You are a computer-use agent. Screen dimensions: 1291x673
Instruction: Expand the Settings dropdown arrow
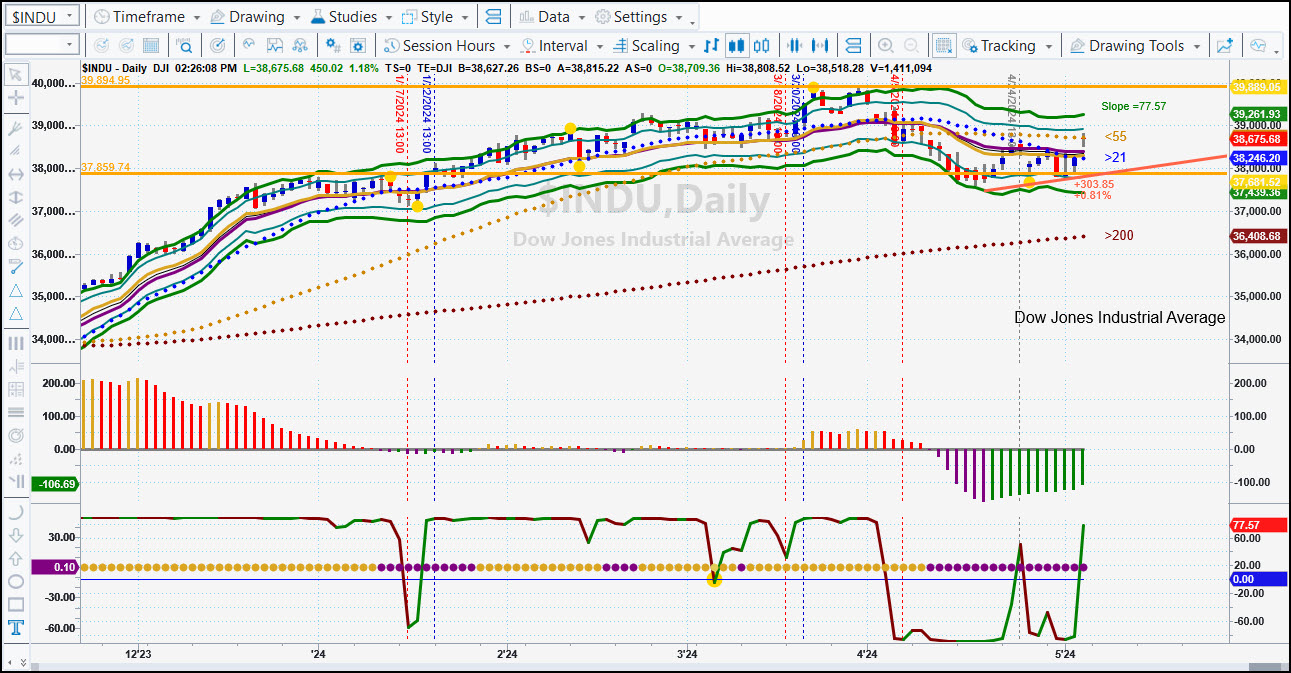tap(680, 18)
